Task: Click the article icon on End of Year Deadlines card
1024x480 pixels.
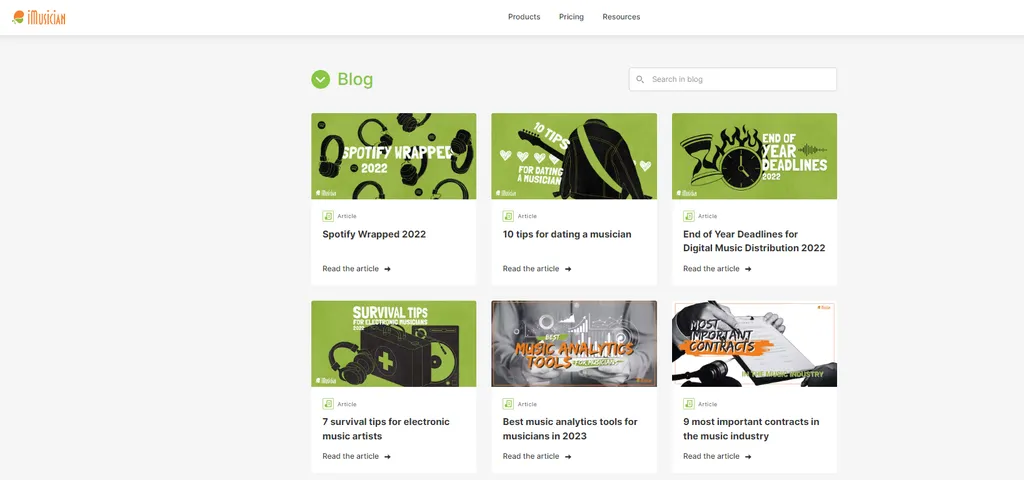Action: click(689, 216)
